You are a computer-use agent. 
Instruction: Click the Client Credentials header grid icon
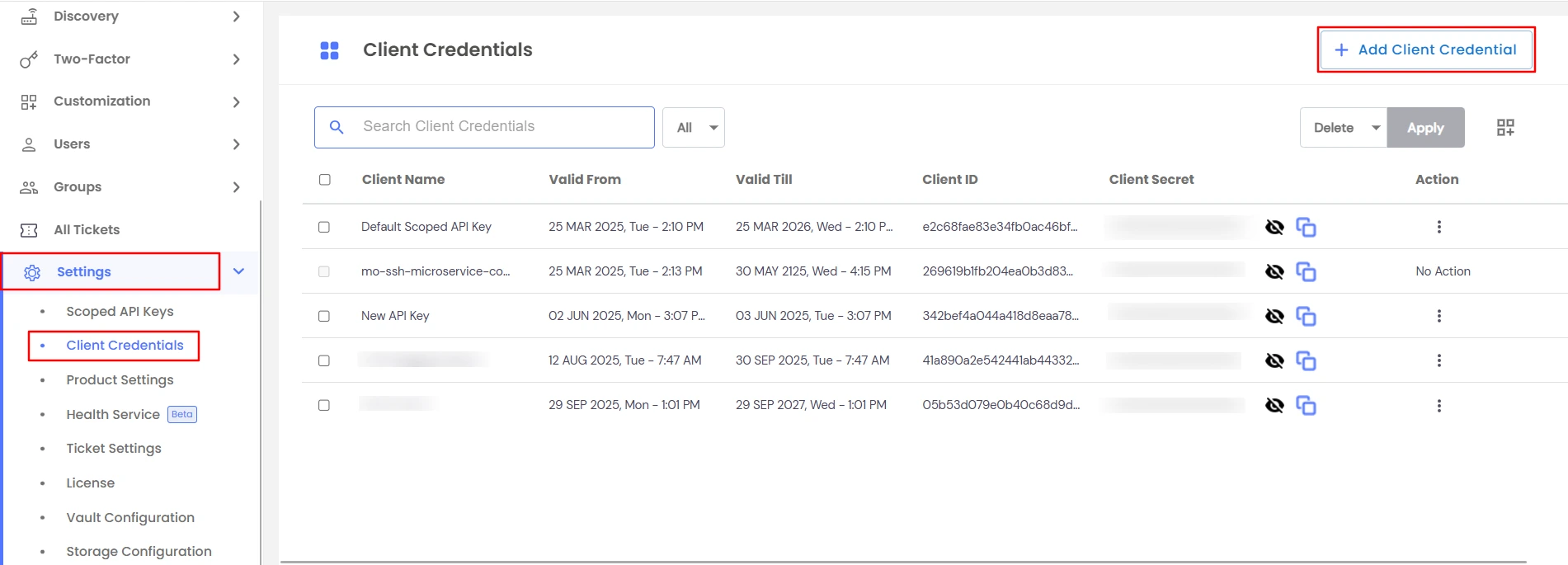(x=329, y=50)
